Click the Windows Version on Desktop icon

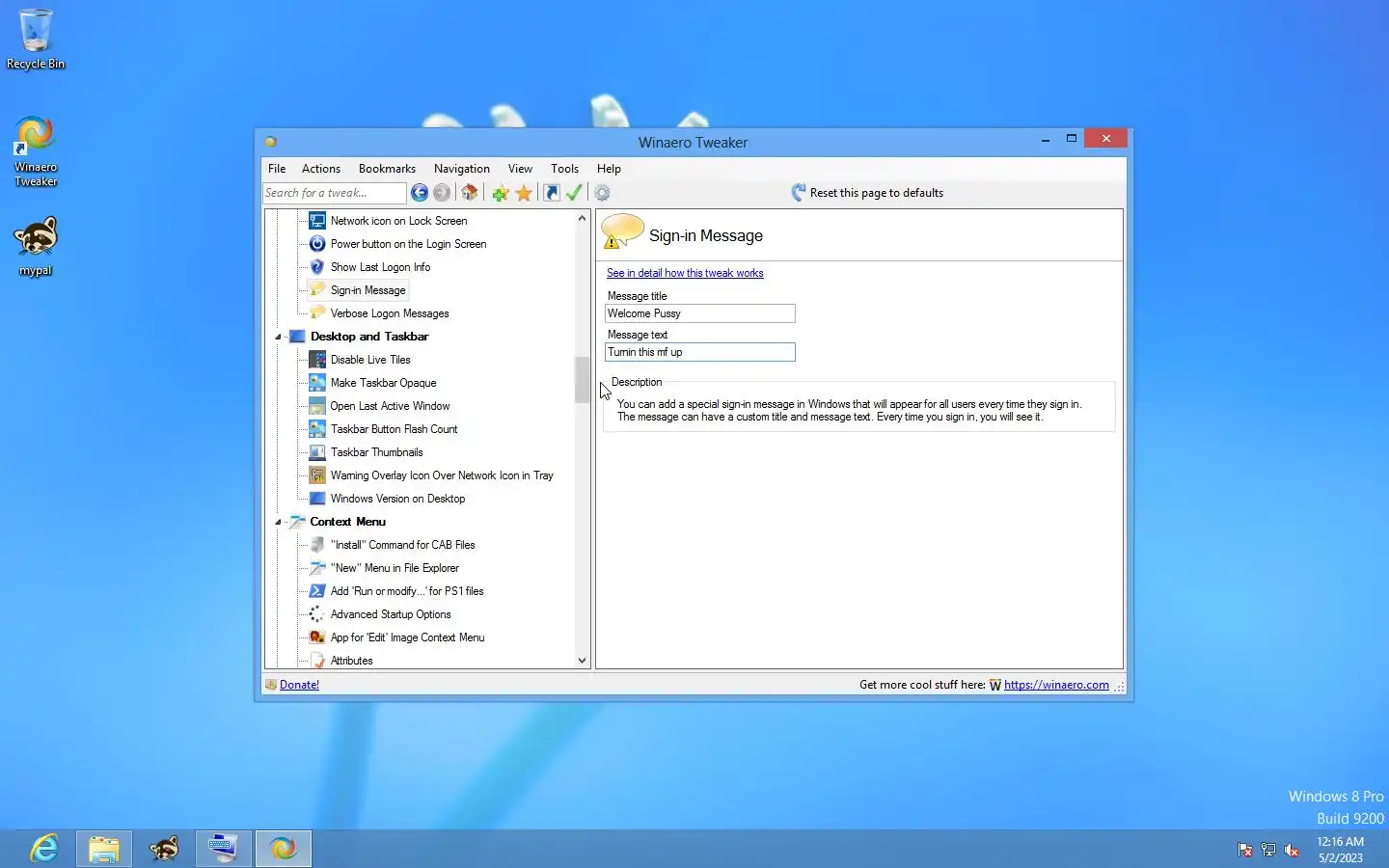click(317, 499)
